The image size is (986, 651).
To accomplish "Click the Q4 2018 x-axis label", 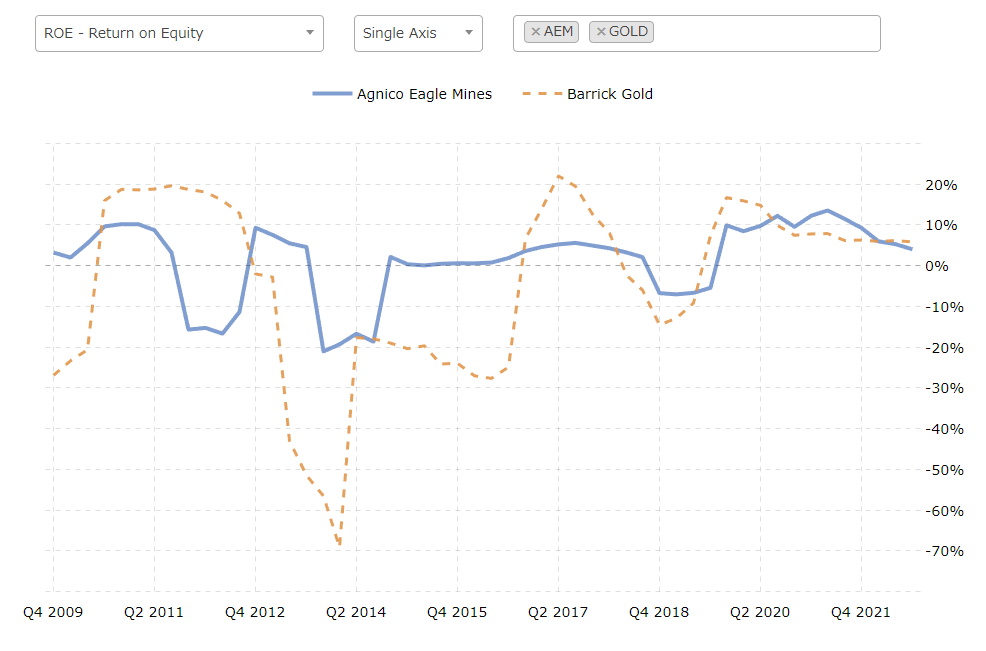I will [659, 612].
